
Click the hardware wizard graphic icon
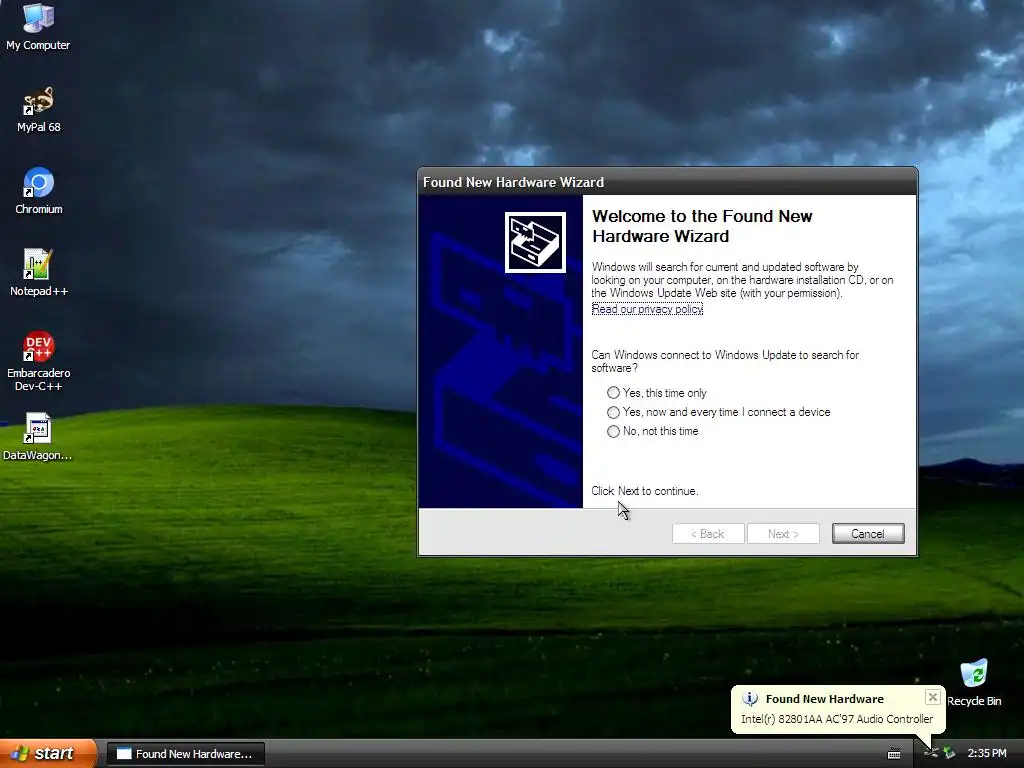pos(535,242)
